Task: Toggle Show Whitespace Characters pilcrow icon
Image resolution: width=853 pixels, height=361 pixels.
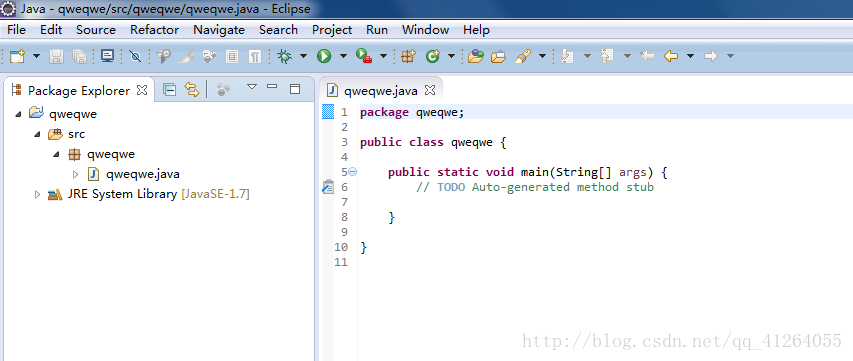Action: [255, 56]
